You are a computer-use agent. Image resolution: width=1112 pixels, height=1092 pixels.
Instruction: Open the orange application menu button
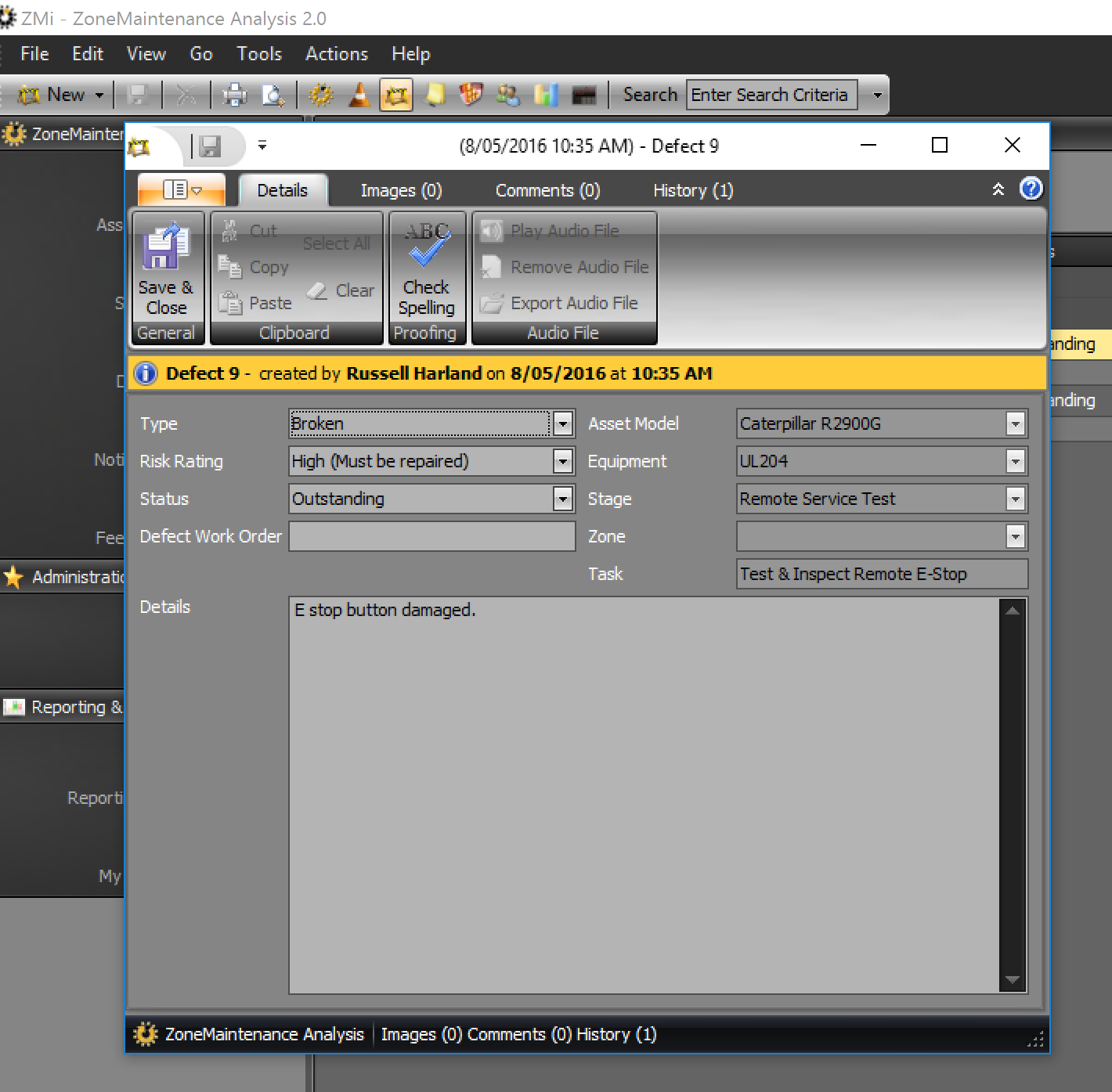click(x=182, y=190)
